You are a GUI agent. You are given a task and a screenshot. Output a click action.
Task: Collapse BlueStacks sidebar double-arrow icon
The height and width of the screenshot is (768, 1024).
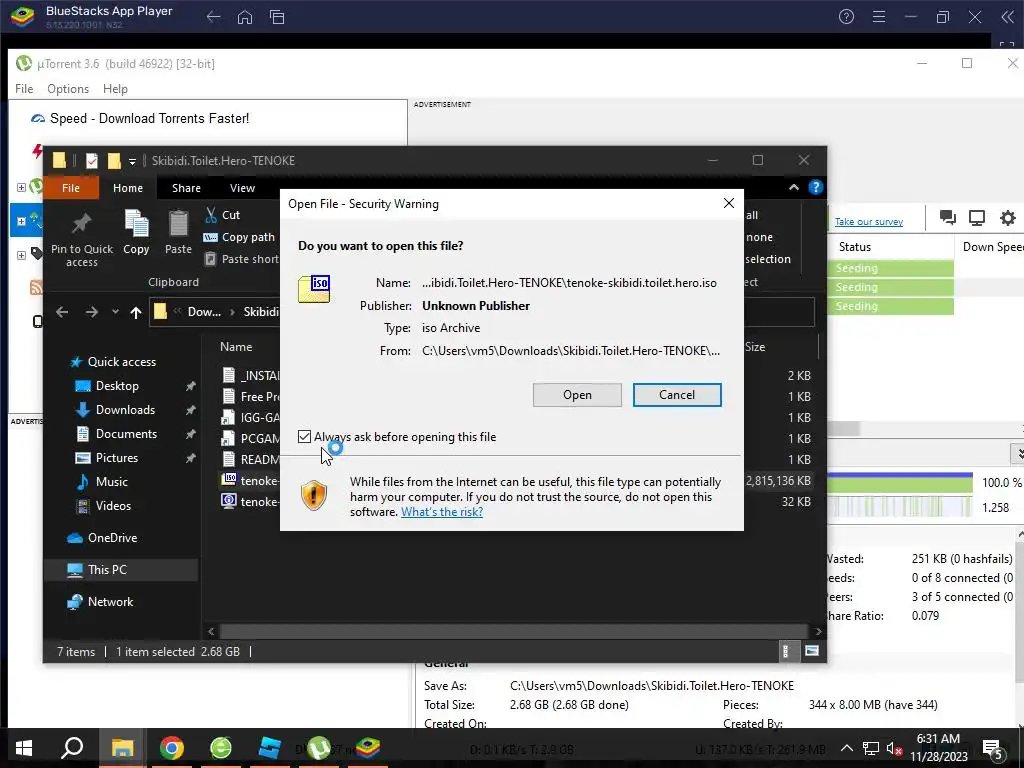click(1008, 17)
